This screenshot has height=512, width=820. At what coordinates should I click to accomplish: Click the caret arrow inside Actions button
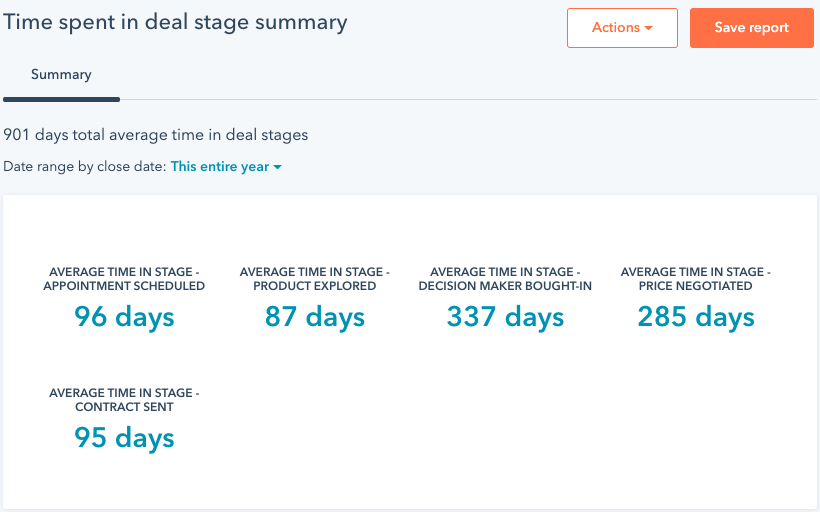(648, 29)
